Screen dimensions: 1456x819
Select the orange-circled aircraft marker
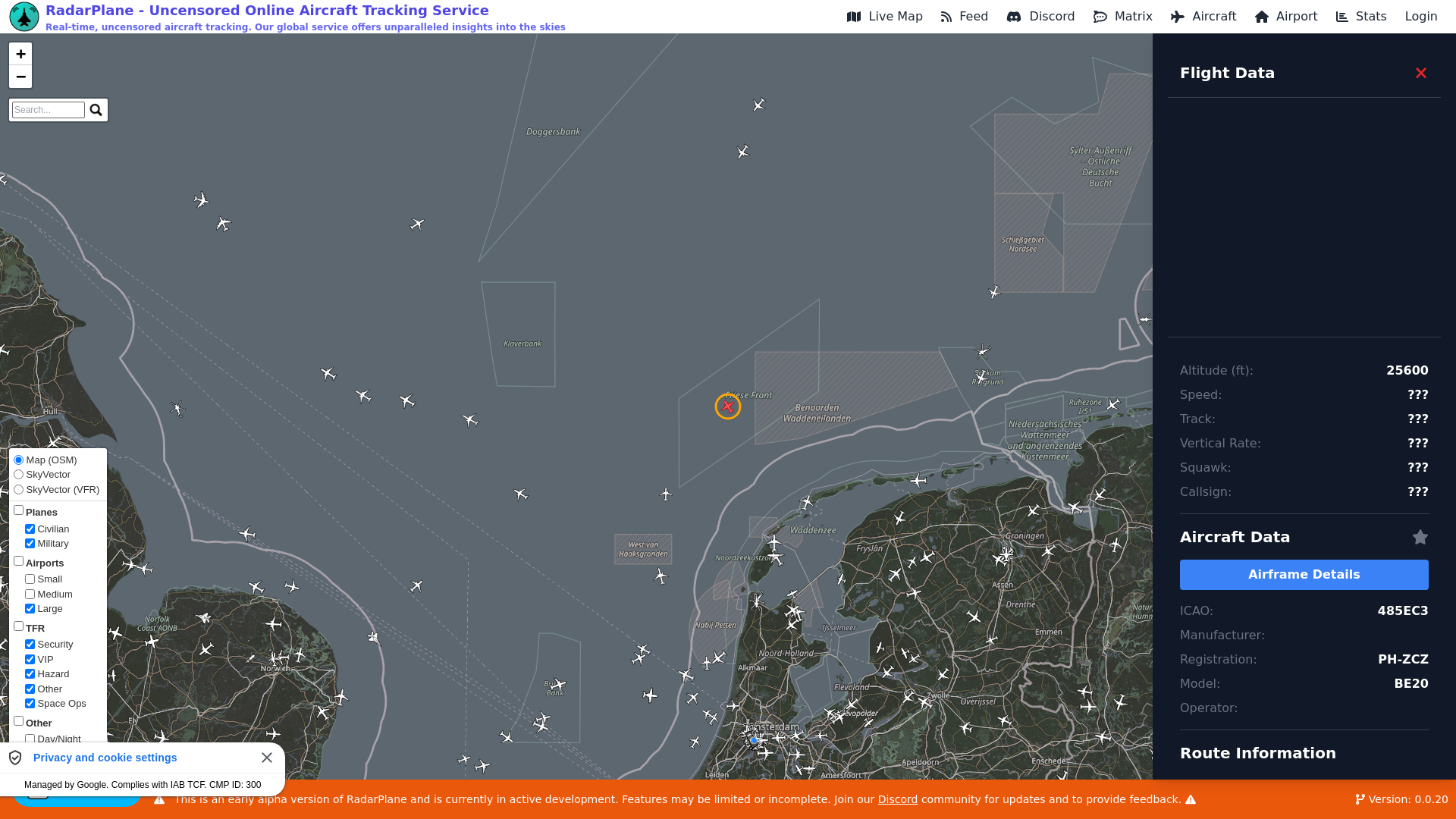click(x=727, y=407)
